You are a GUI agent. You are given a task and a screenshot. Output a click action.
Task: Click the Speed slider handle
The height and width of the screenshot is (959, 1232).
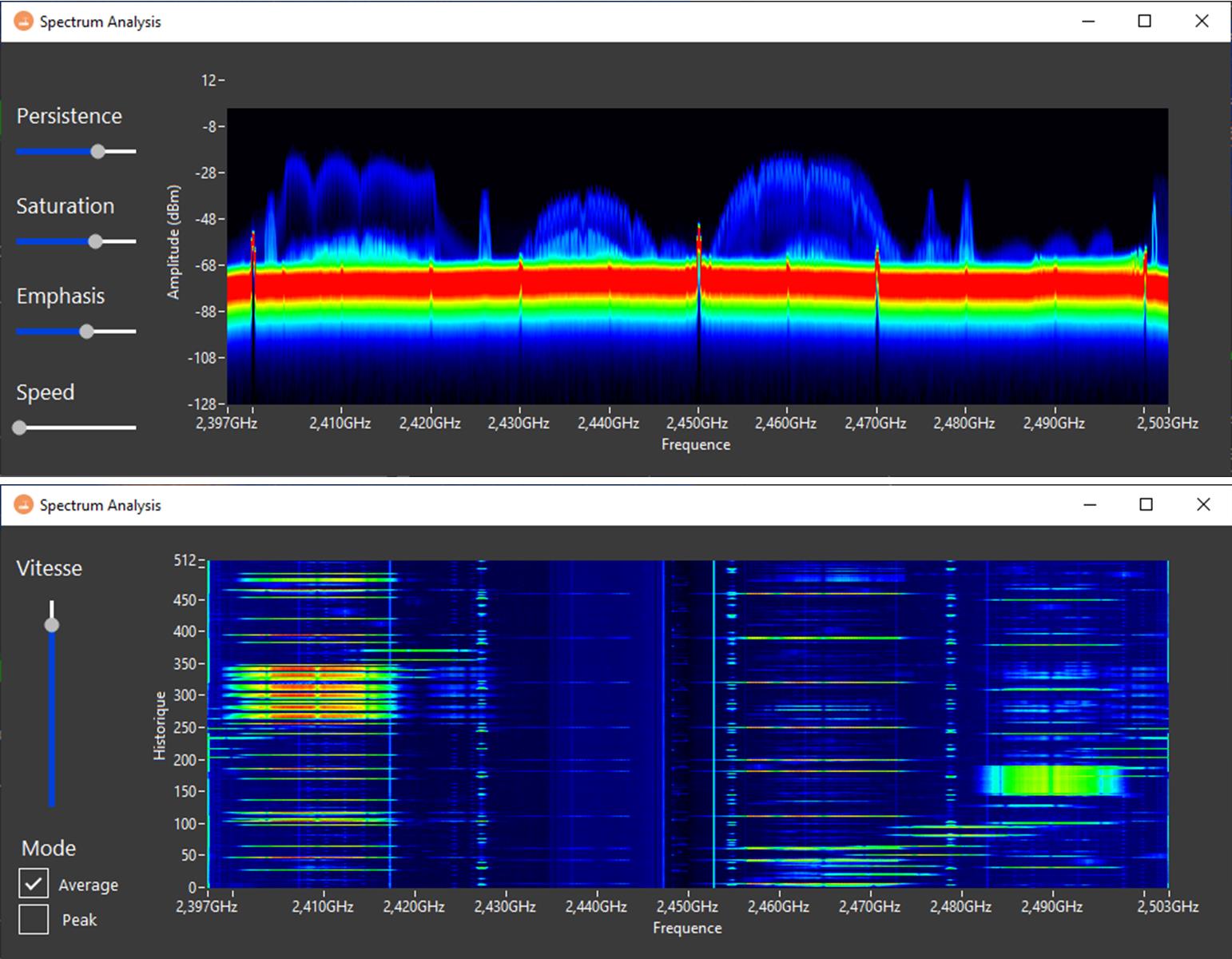tap(20, 428)
